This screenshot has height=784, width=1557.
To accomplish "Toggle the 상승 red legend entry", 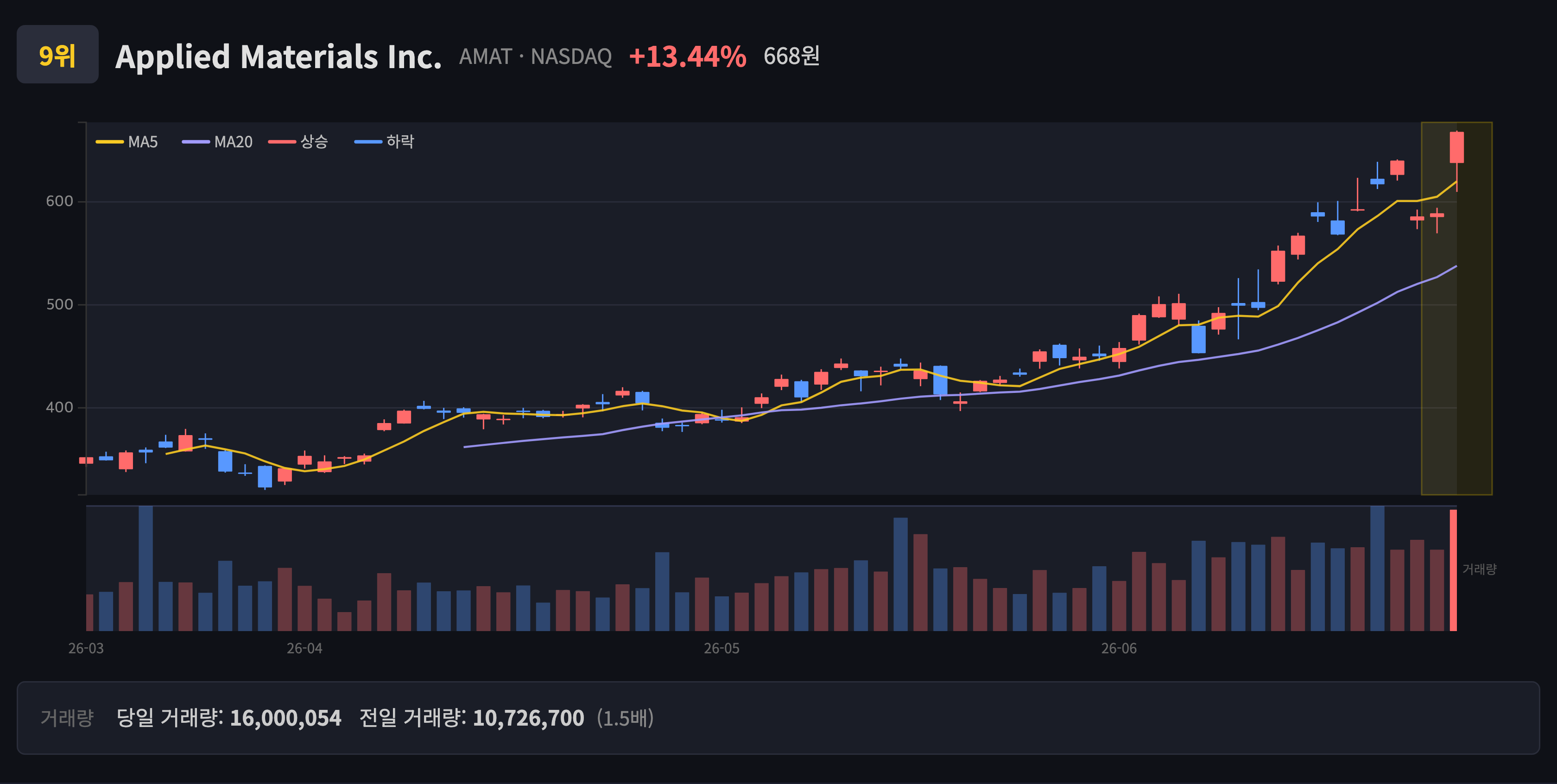I will pyautogui.click(x=298, y=141).
